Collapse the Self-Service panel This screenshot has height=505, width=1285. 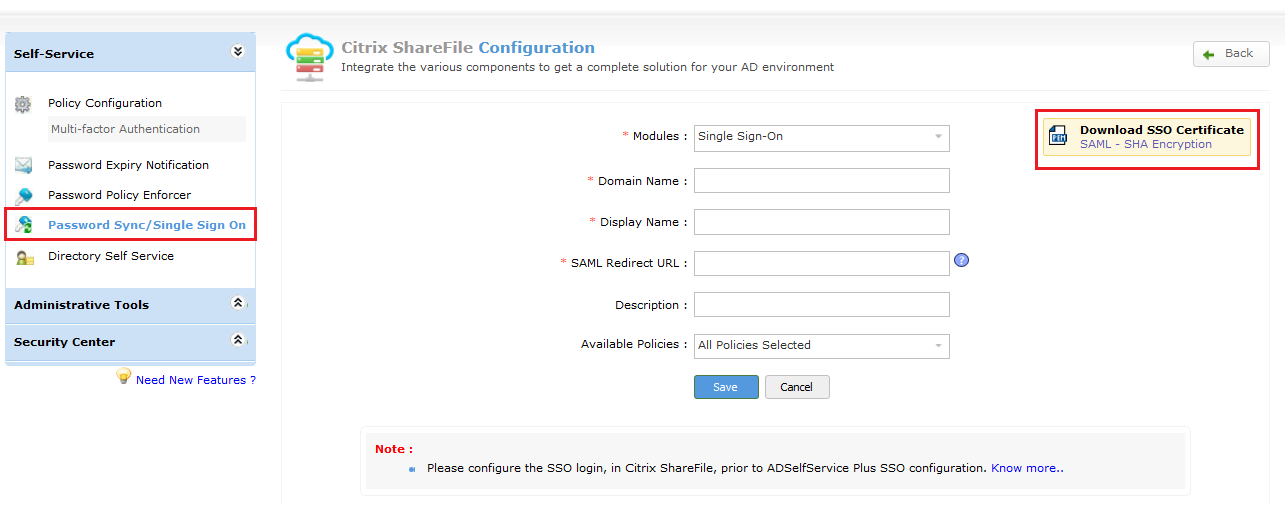pyautogui.click(x=237, y=52)
